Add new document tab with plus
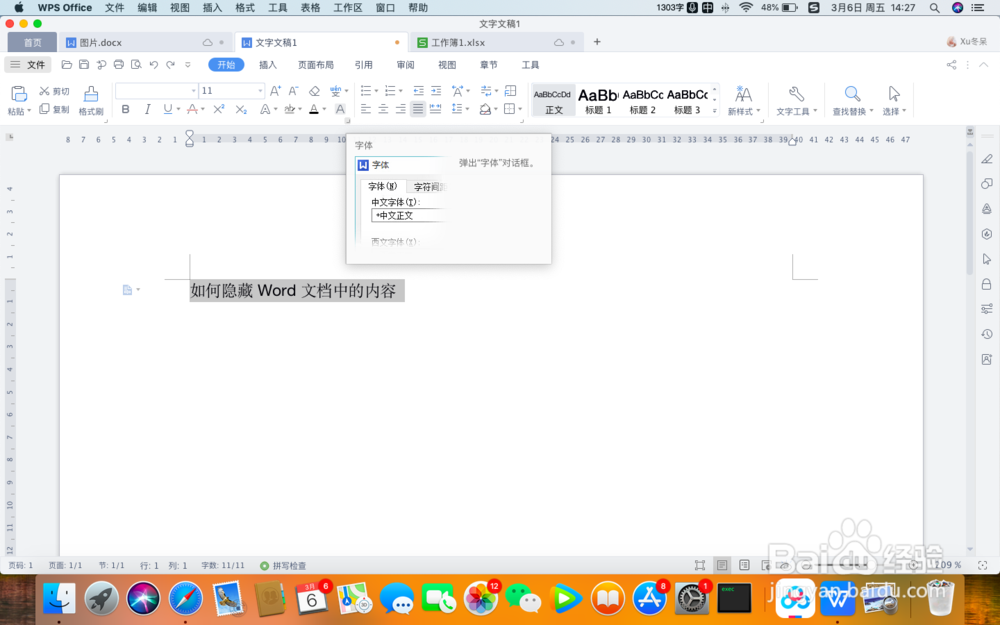Image resolution: width=1000 pixels, height=625 pixels. click(597, 41)
